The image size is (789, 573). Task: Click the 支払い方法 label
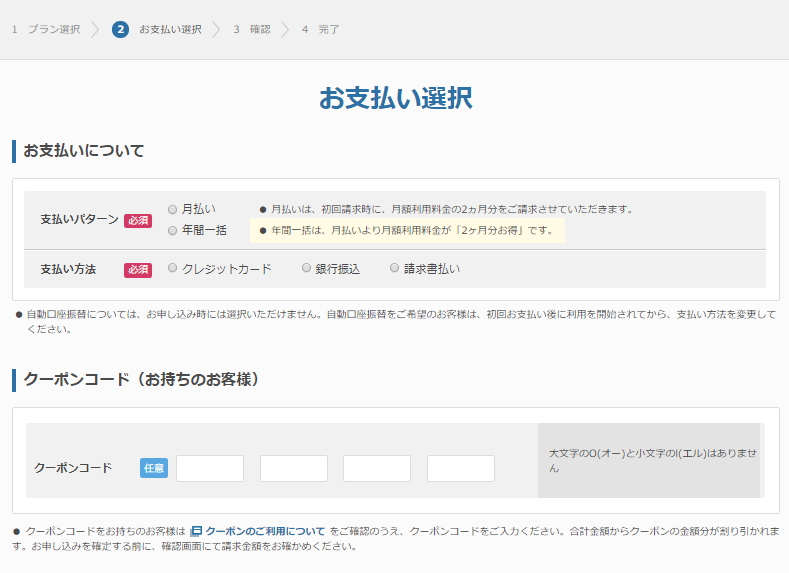(68, 270)
